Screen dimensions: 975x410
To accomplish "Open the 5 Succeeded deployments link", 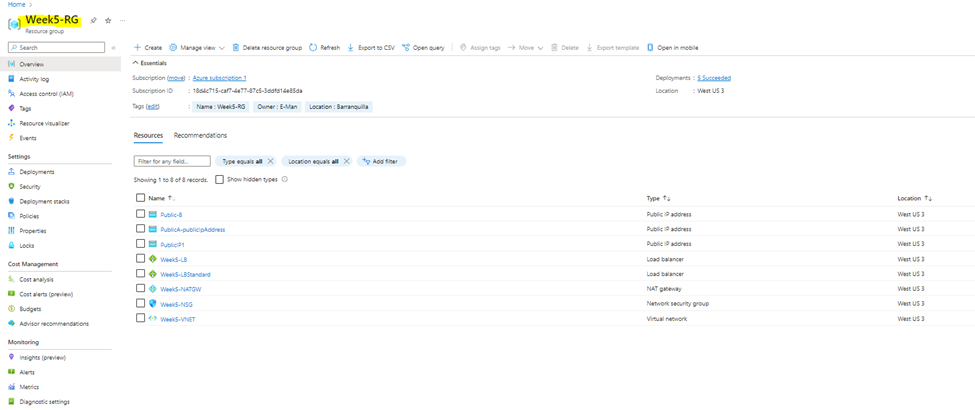I will pyautogui.click(x=714, y=78).
